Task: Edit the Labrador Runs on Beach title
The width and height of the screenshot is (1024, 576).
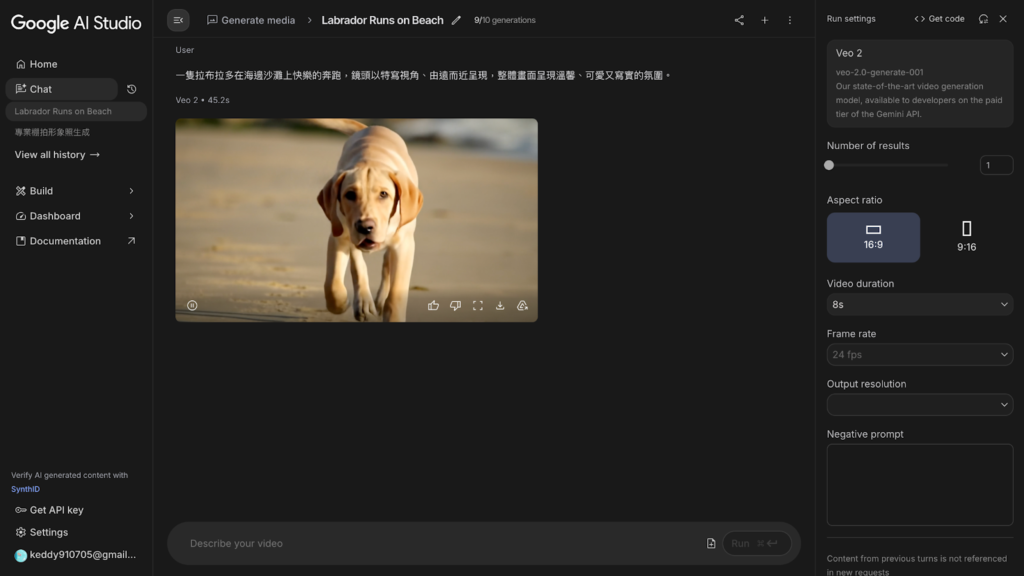Action: click(457, 20)
